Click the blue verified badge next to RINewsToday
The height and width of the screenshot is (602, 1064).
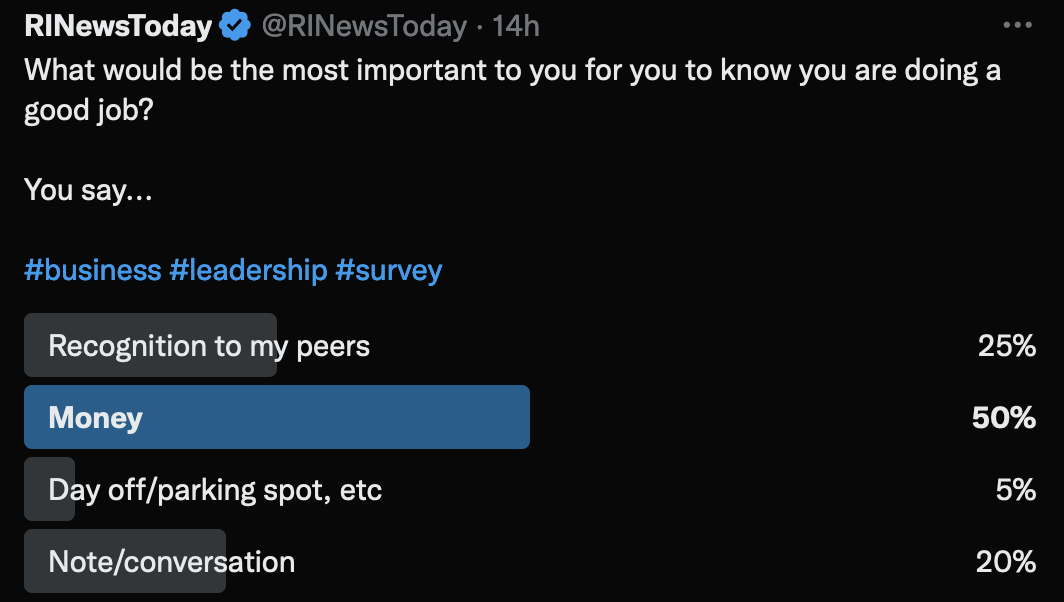point(235,26)
